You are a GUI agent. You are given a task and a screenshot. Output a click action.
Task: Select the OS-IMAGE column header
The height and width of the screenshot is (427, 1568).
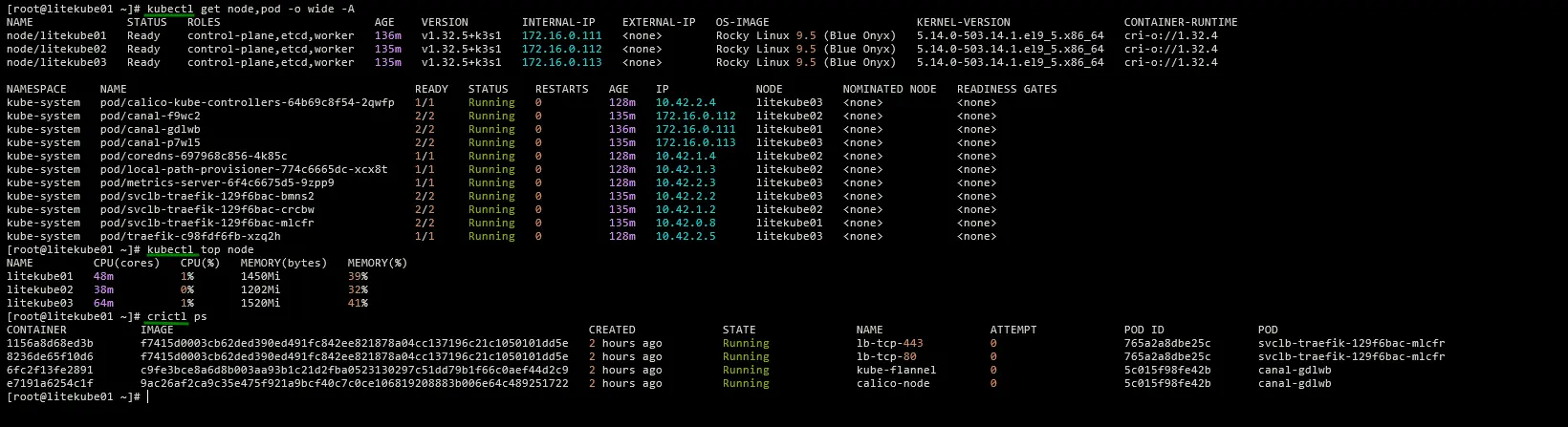tap(743, 22)
